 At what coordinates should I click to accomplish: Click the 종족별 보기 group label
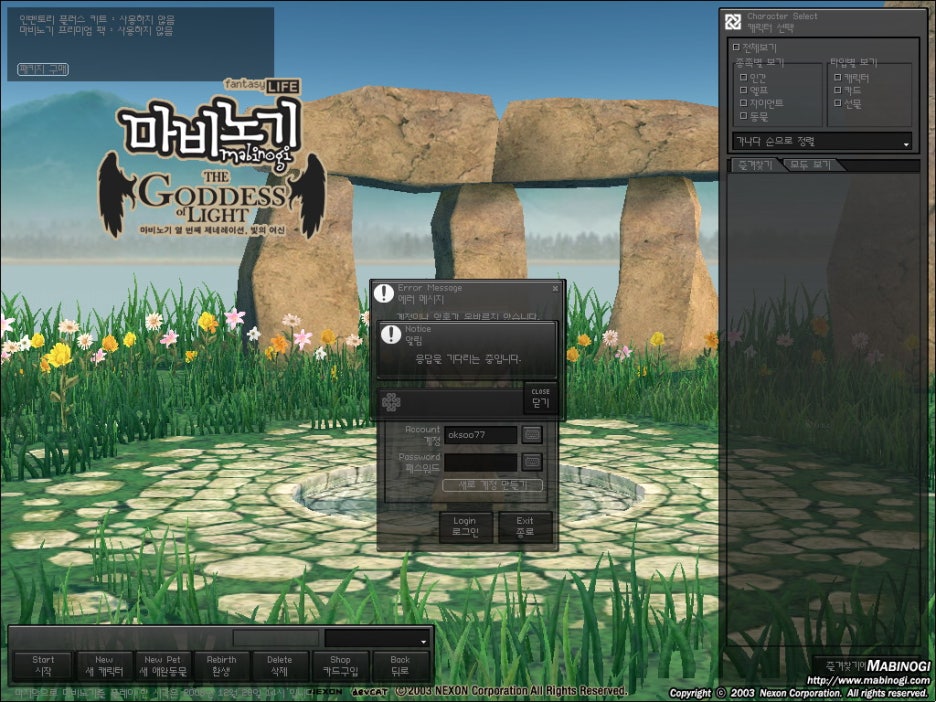(759, 62)
